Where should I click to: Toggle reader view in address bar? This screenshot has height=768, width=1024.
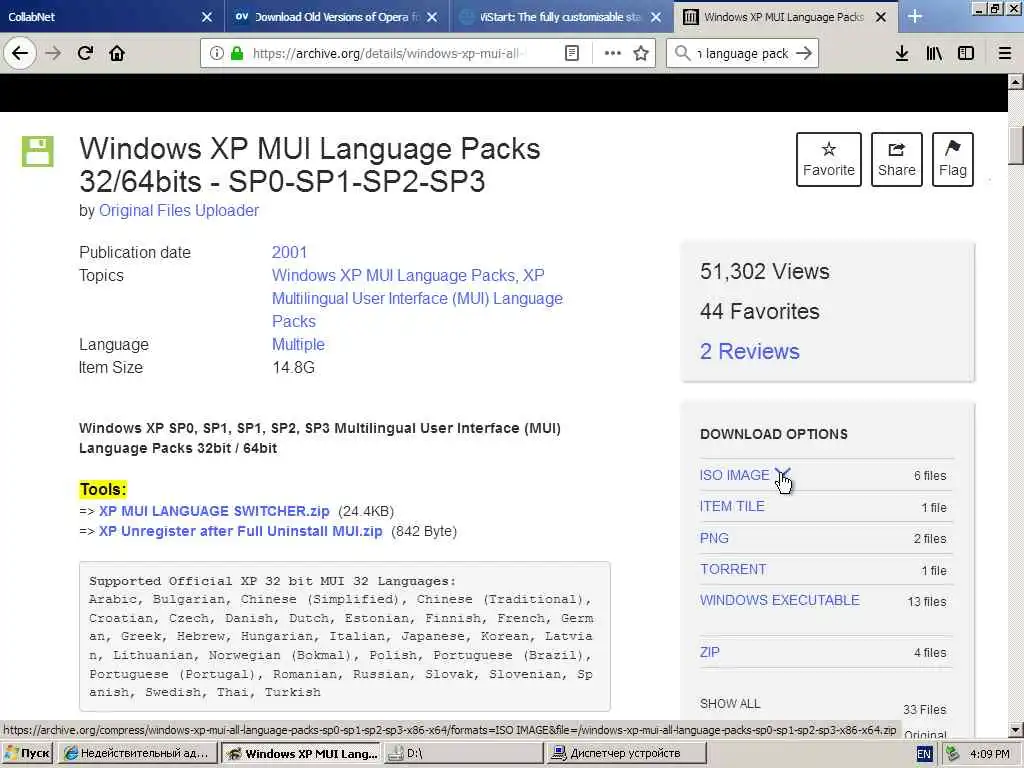[571, 54]
